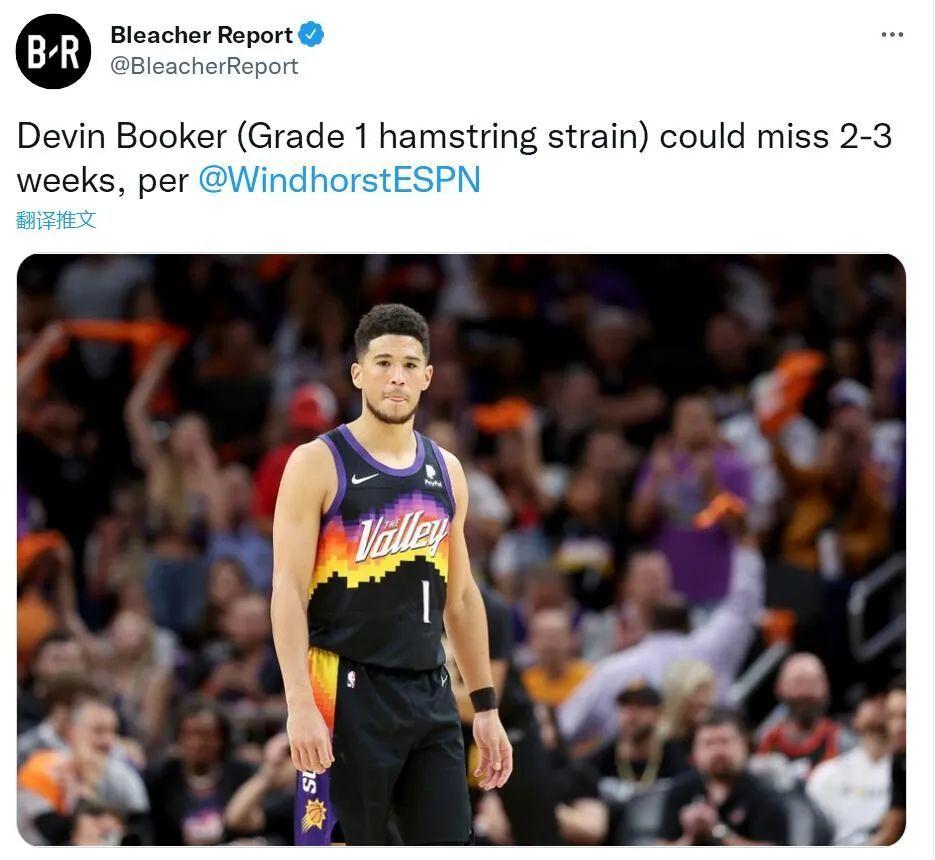
Task: Open the attached Devin Booker photo
Action: (461, 549)
